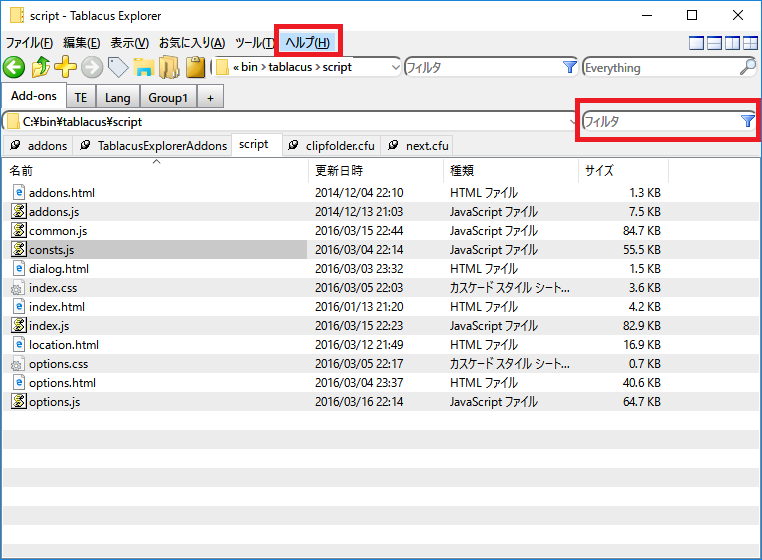
Task: Sort by 種類 column header
Action: pyautogui.click(x=511, y=171)
